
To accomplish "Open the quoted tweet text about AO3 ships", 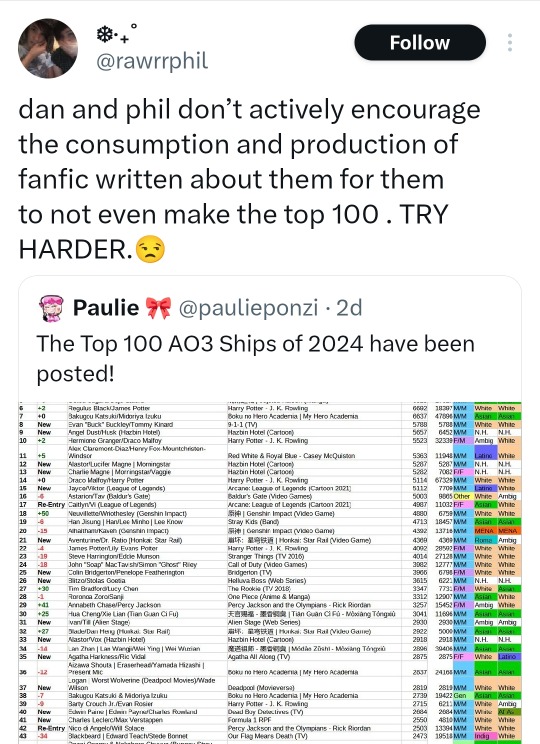I will pos(255,358).
